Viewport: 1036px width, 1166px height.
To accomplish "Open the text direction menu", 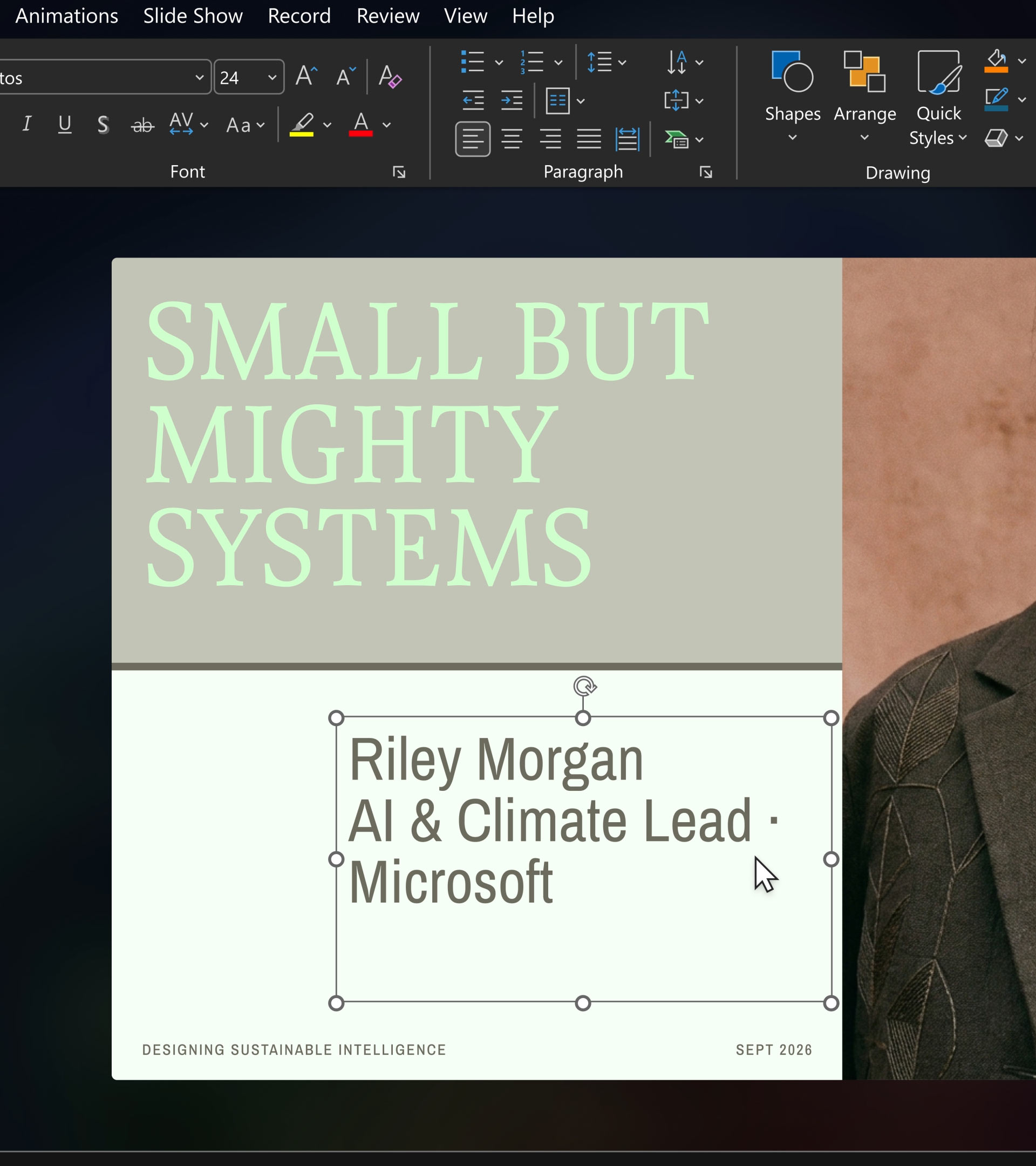I will 685,62.
